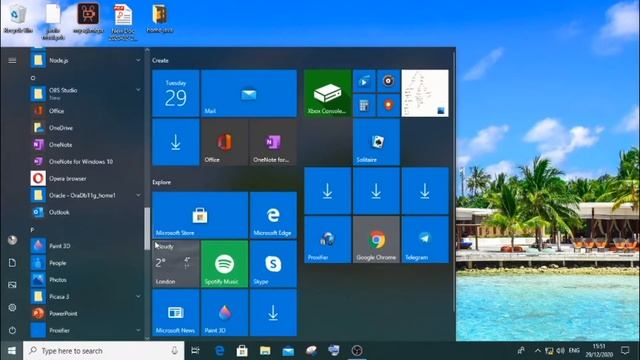Screen dimensions: 640x360
Task: Open Documents shortcut in Start menu rail
Action: pos(12,262)
